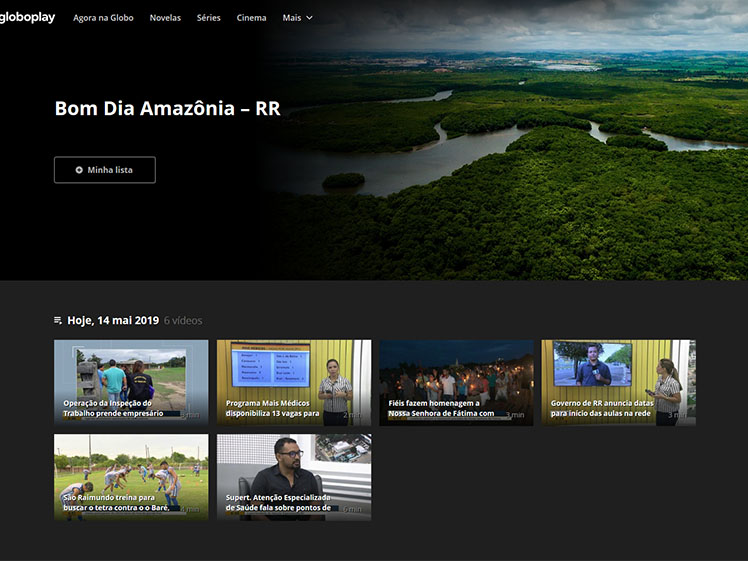Play São Raimundo treina video
The height and width of the screenshot is (561, 748).
[131, 477]
